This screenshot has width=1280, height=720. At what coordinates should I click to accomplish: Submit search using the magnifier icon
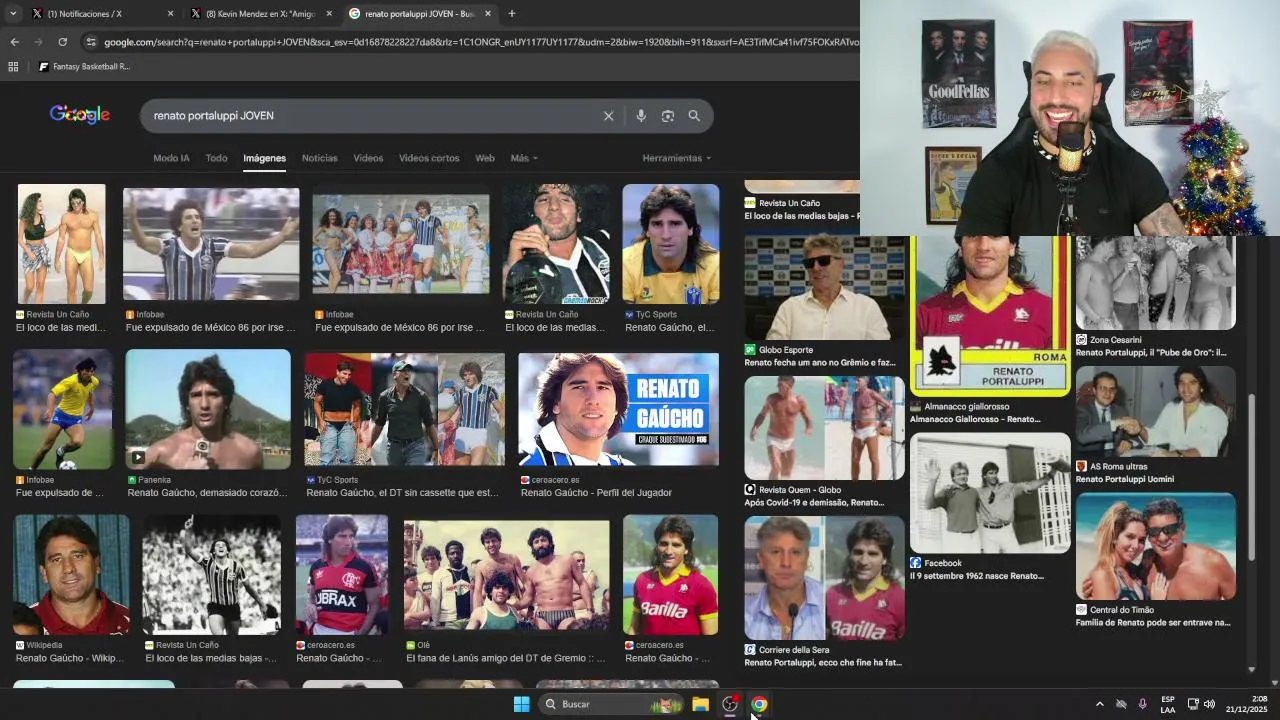pos(694,116)
